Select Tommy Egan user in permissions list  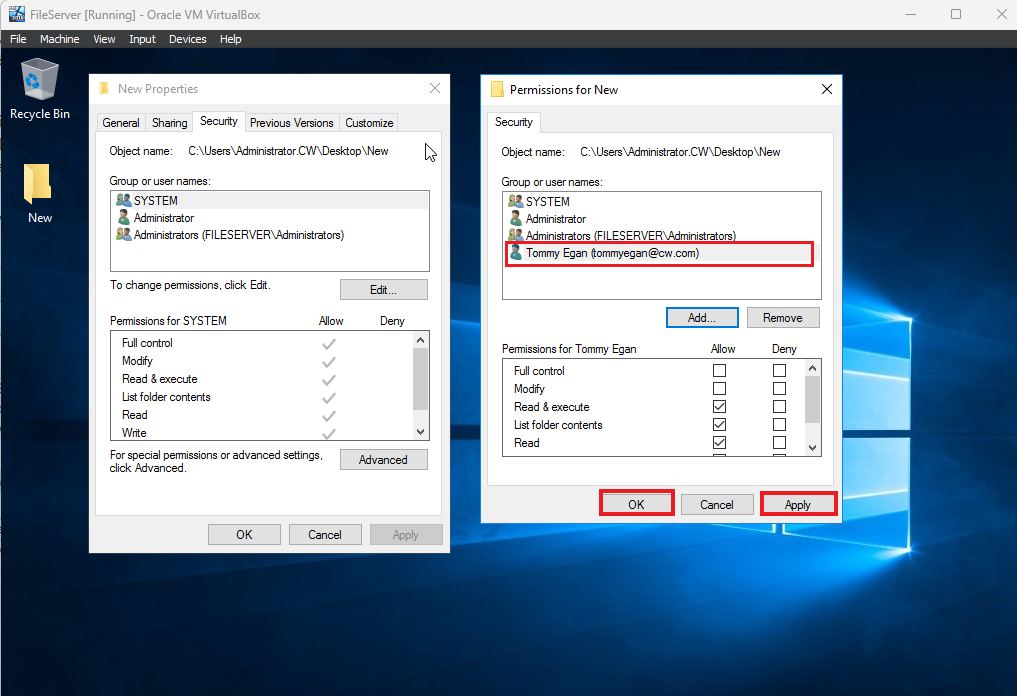(611, 254)
